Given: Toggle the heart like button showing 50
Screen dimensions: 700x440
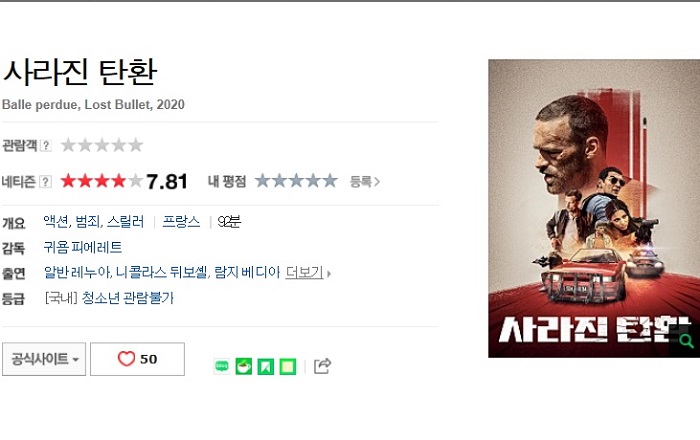Looking at the screenshot, I should pyautogui.click(x=138, y=359).
